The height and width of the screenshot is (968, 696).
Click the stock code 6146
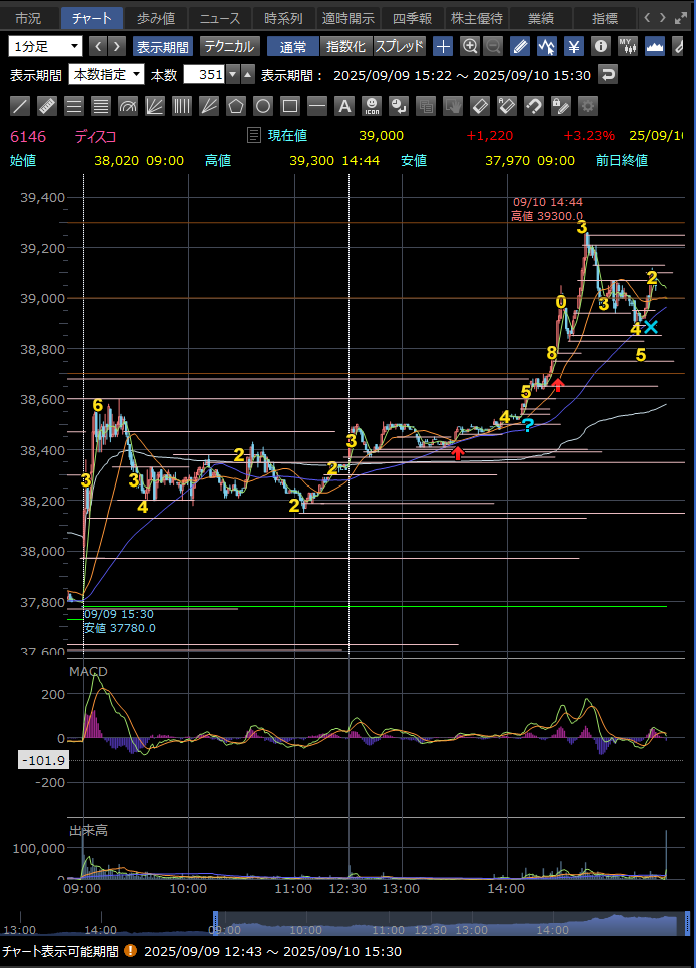point(28,136)
